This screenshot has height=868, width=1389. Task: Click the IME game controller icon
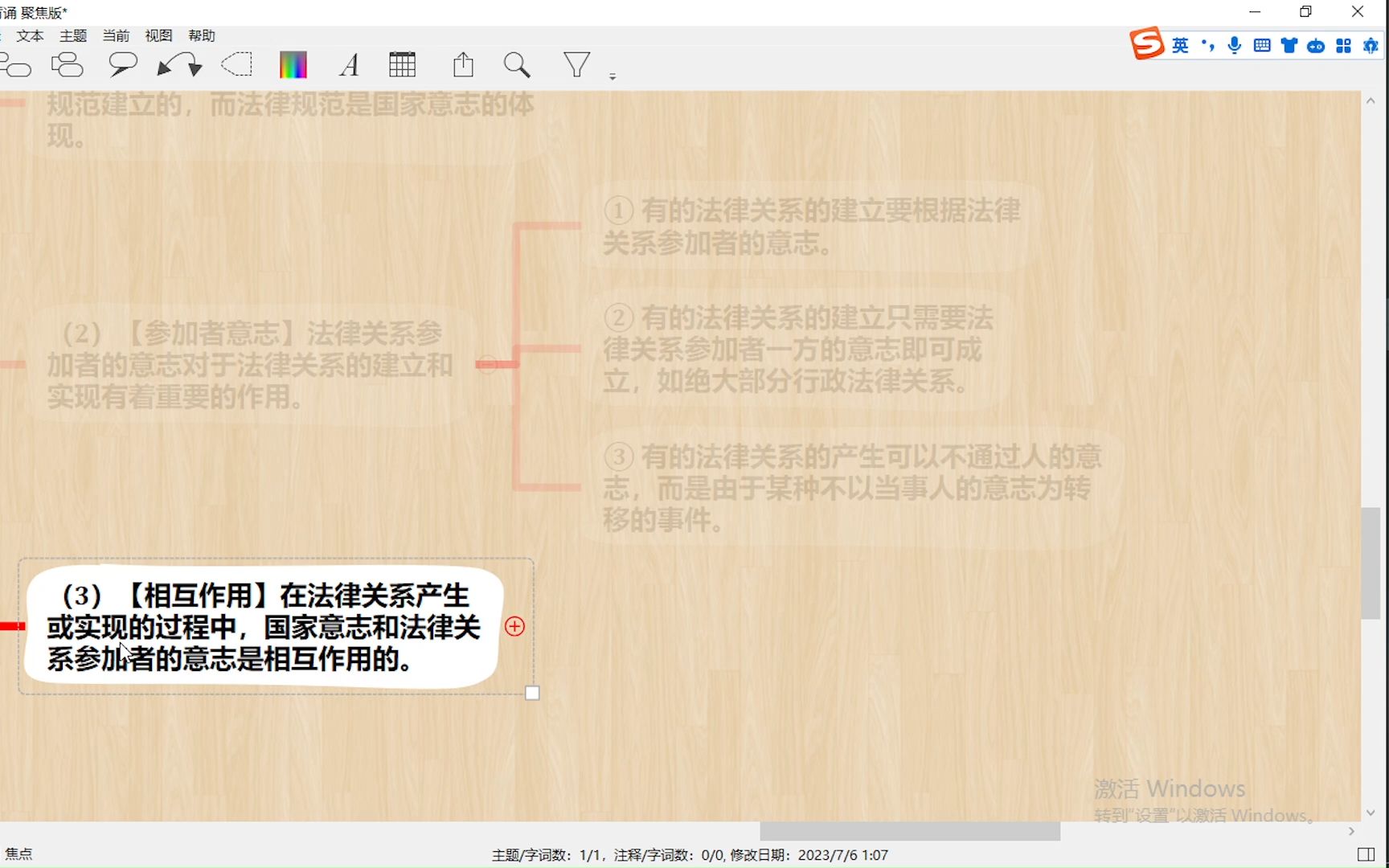(x=1316, y=46)
